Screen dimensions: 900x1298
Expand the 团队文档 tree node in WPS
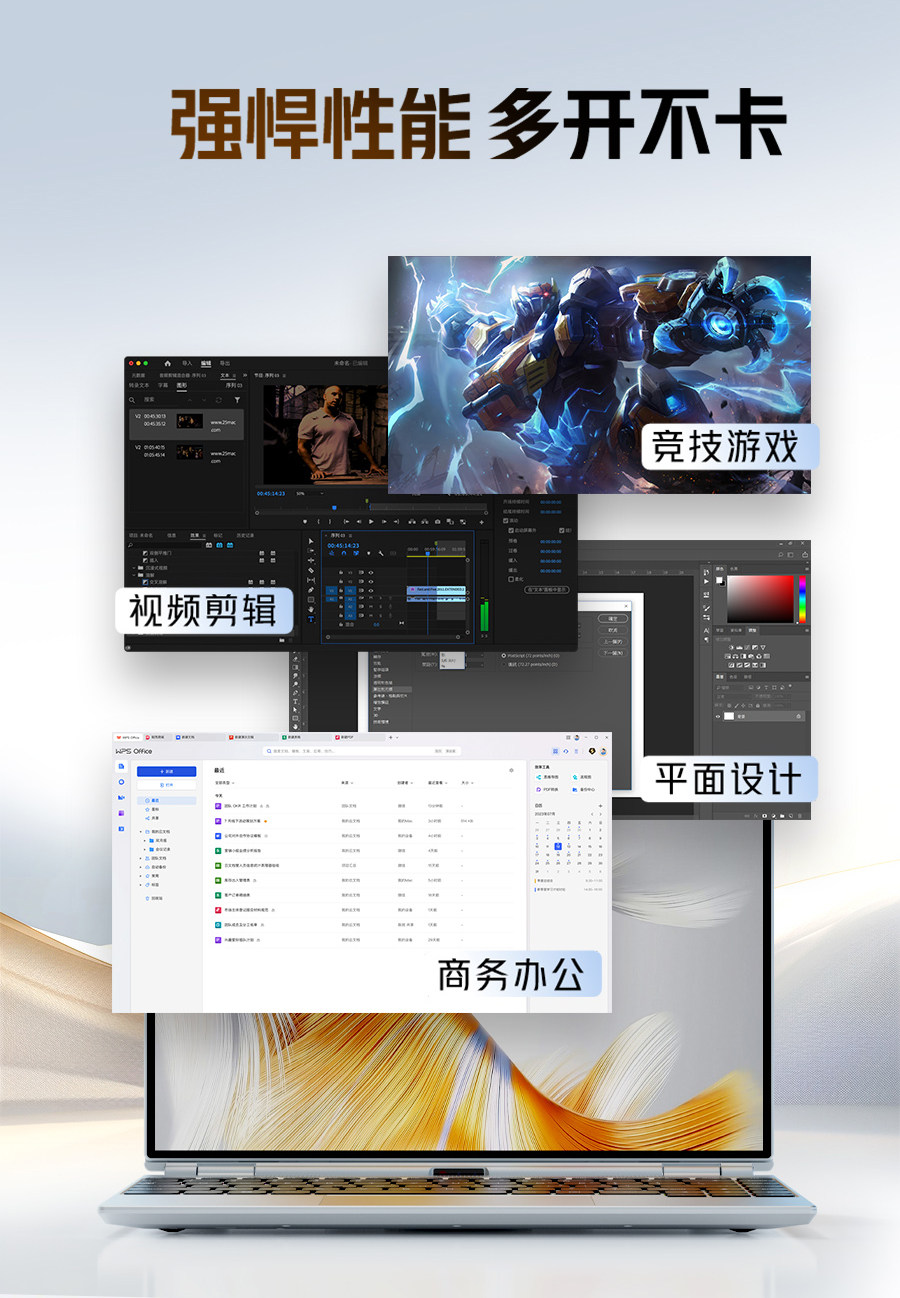click(x=140, y=858)
